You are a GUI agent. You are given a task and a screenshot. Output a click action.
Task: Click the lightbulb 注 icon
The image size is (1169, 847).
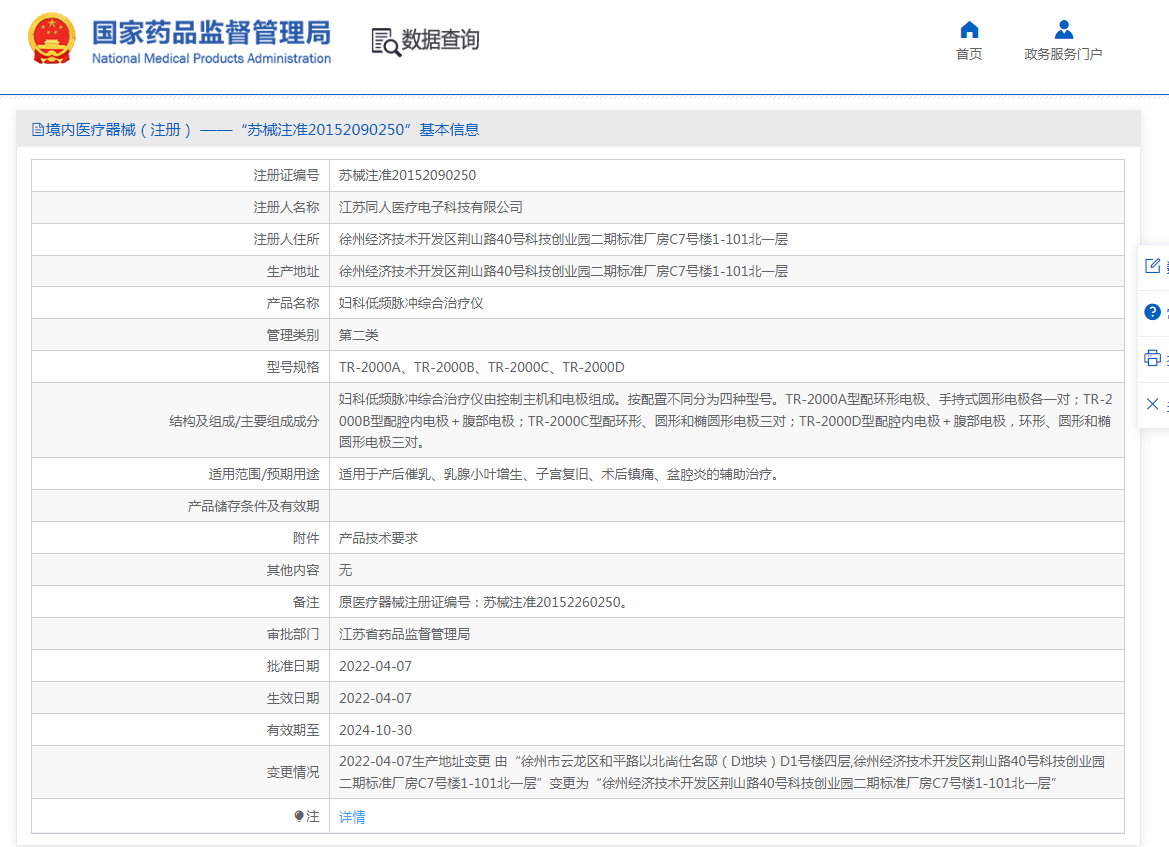point(299,816)
